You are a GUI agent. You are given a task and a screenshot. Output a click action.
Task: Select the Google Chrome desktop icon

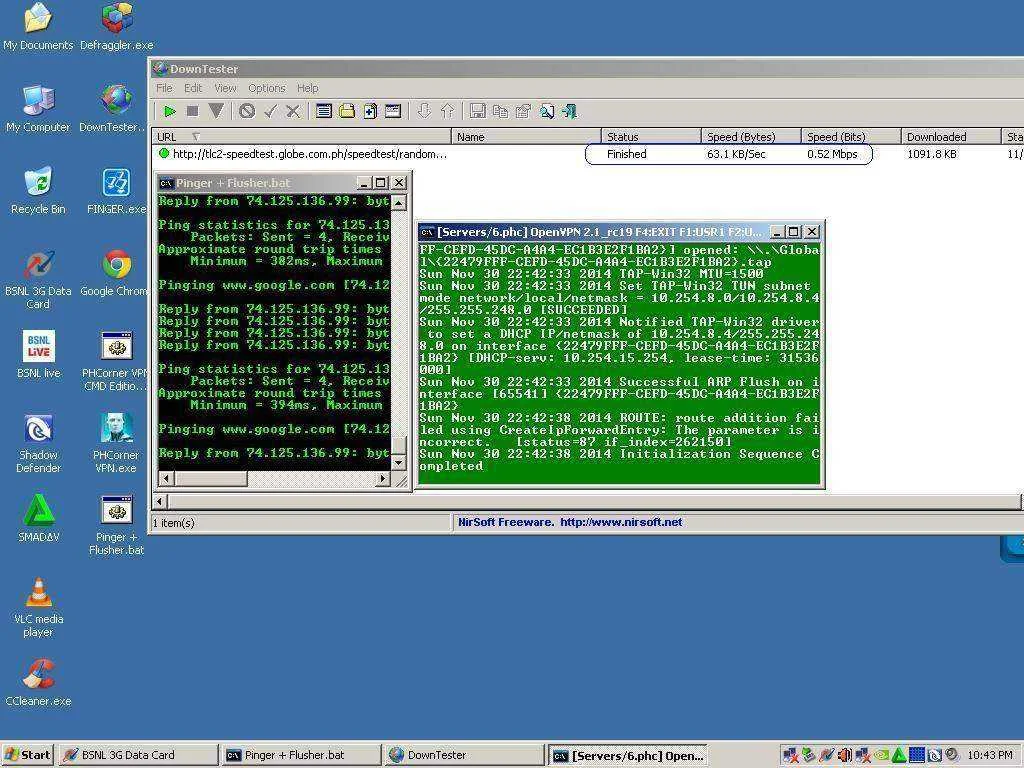pyautogui.click(x=116, y=273)
